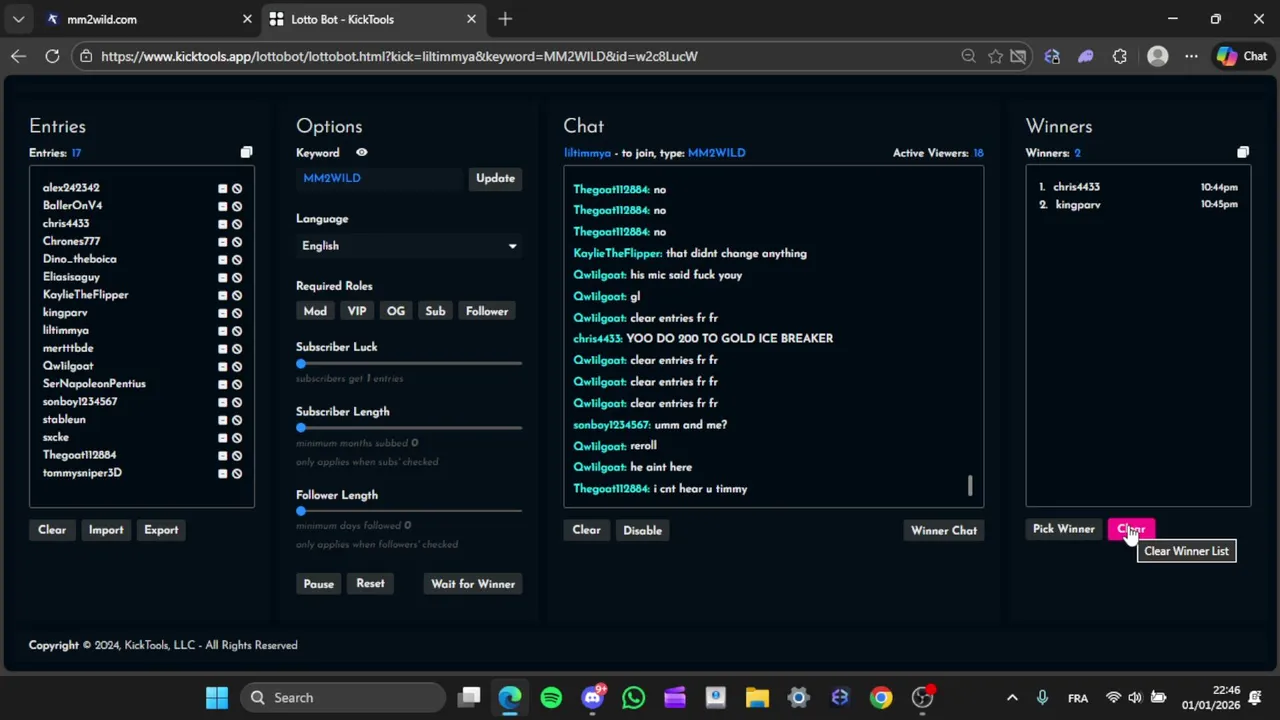Show hidden system tray icons
This screenshot has height=720, width=1280.
coord(1012,698)
